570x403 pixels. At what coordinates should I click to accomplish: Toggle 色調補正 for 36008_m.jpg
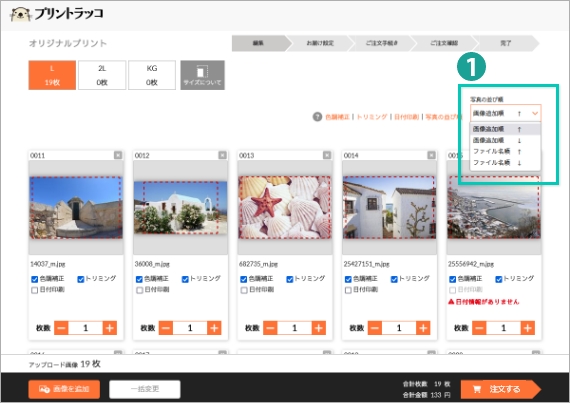tap(139, 279)
